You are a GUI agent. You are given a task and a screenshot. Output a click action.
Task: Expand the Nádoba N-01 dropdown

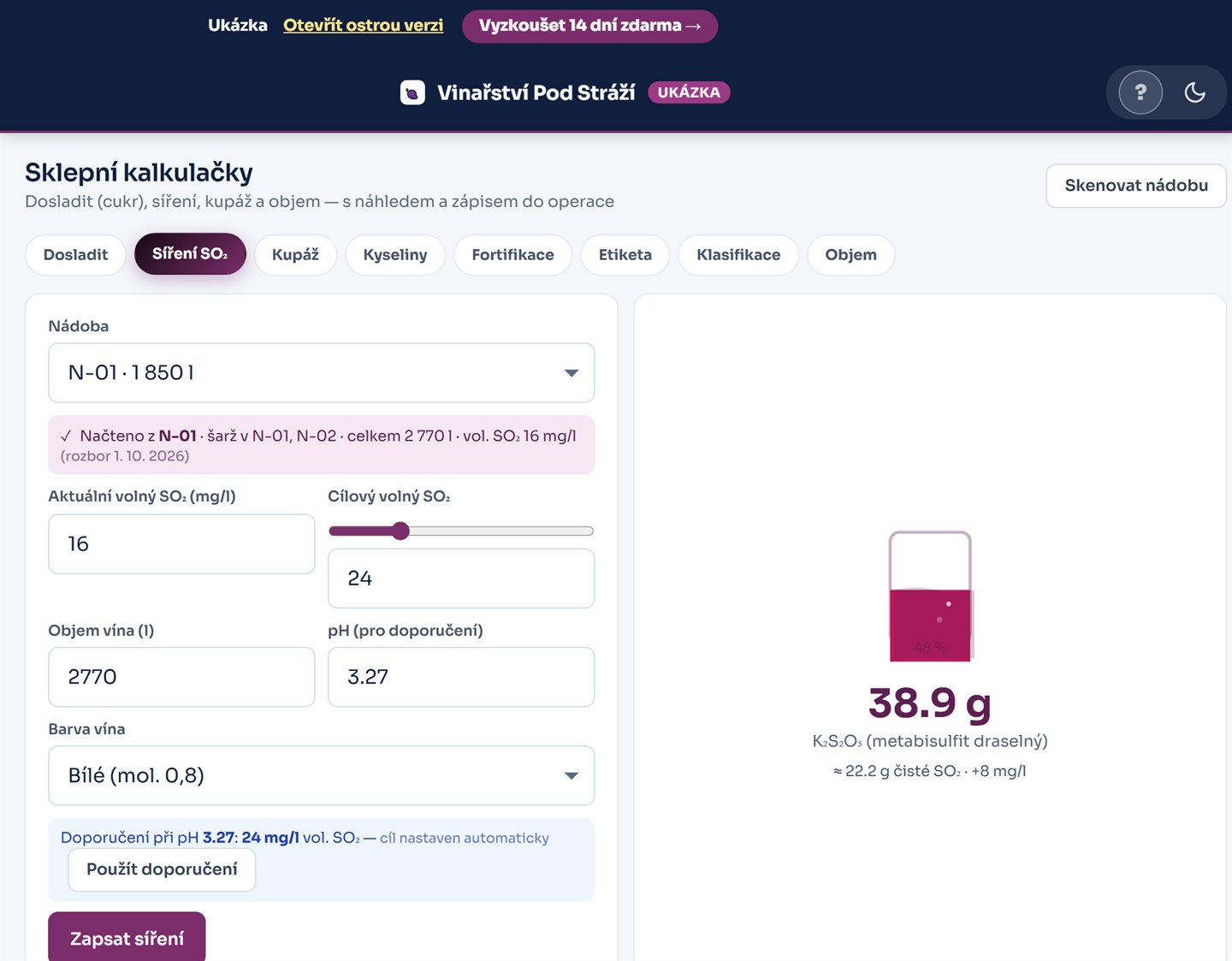point(321,373)
